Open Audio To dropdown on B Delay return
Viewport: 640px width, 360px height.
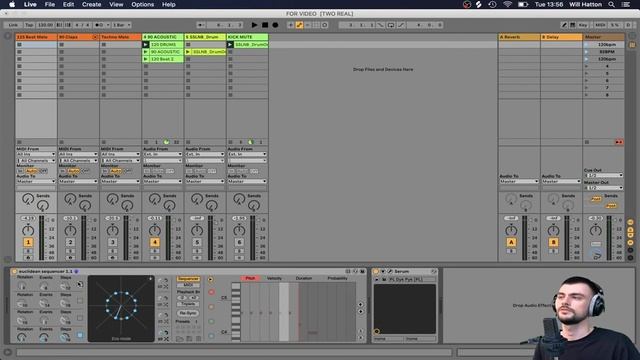point(561,181)
